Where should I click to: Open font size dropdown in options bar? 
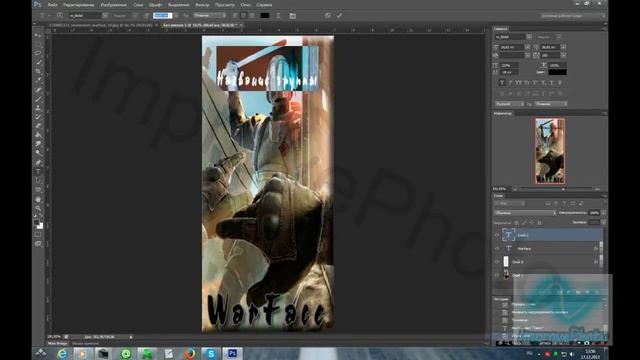[176, 16]
